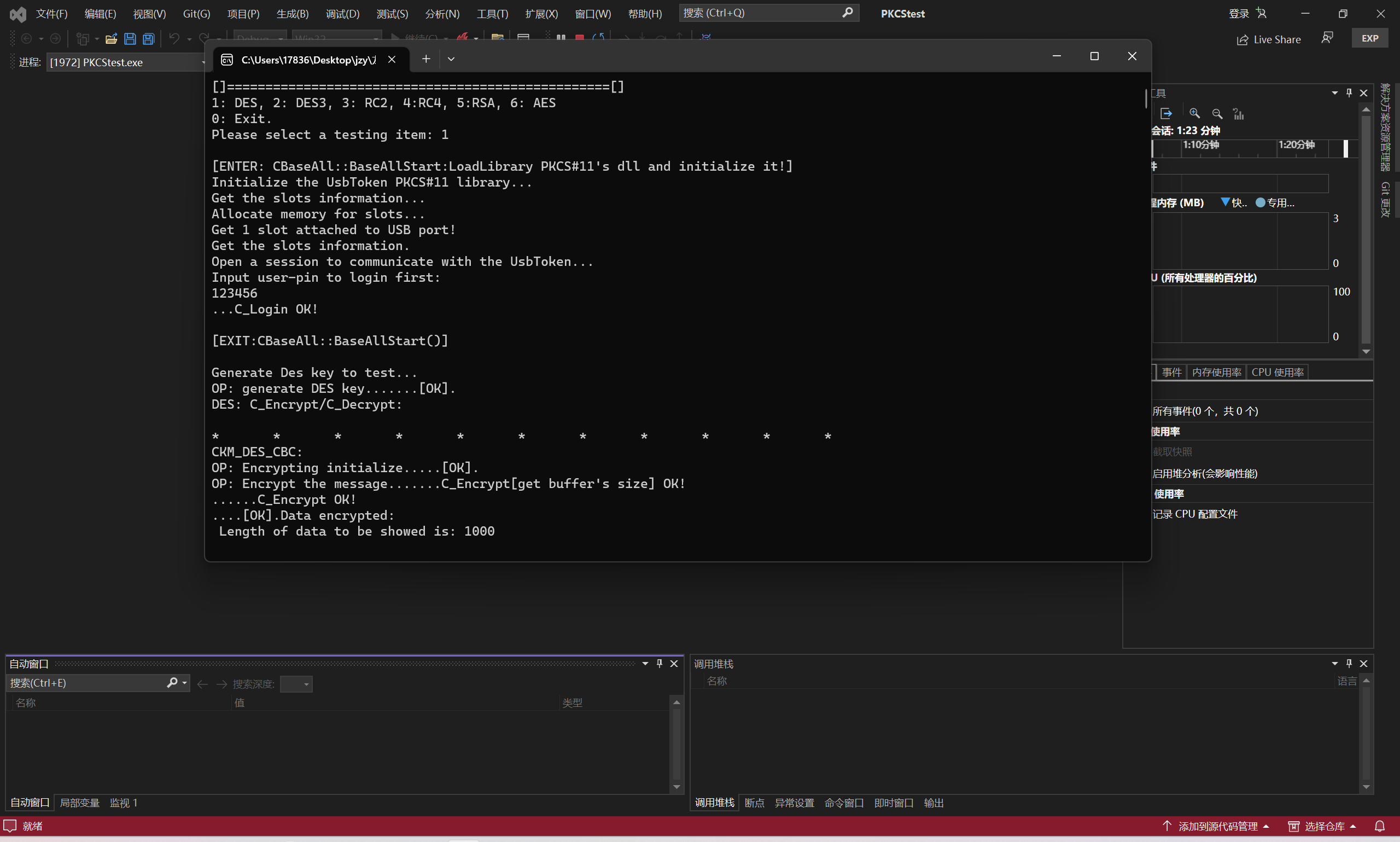The height and width of the screenshot is (842, 1400).
Task: Zoom in the diagnostics timeline
Action: coord(1194,113)
